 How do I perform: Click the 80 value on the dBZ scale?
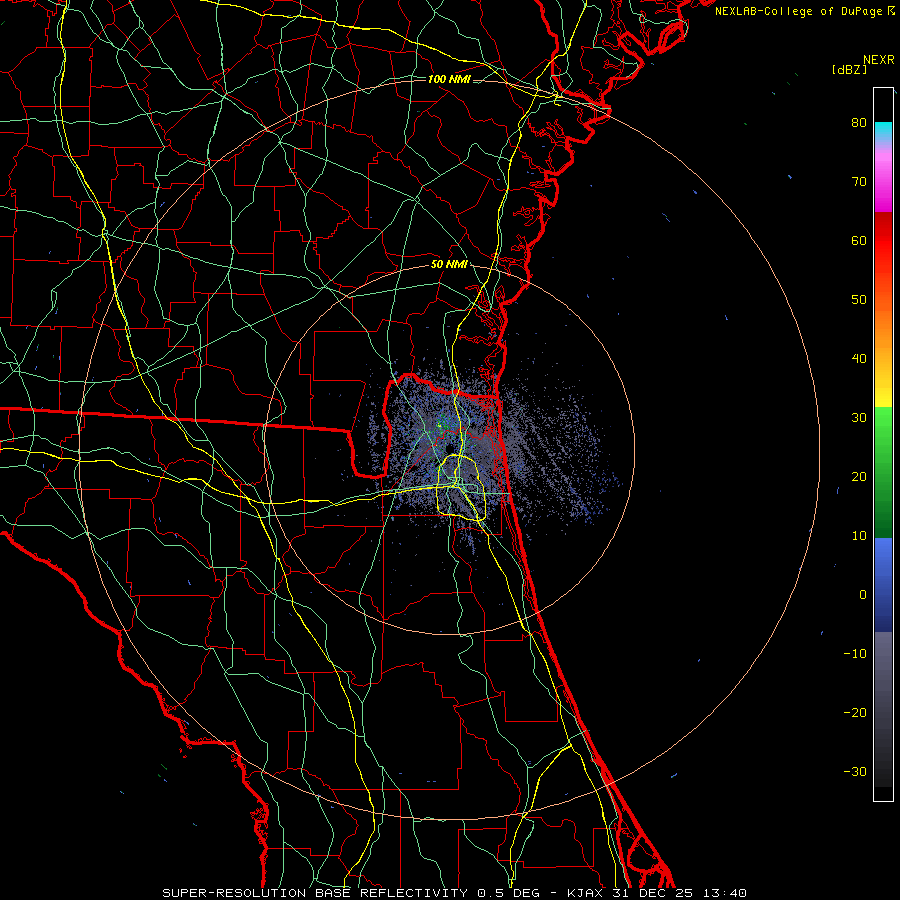pyautogui.click(x=859, y=123)
